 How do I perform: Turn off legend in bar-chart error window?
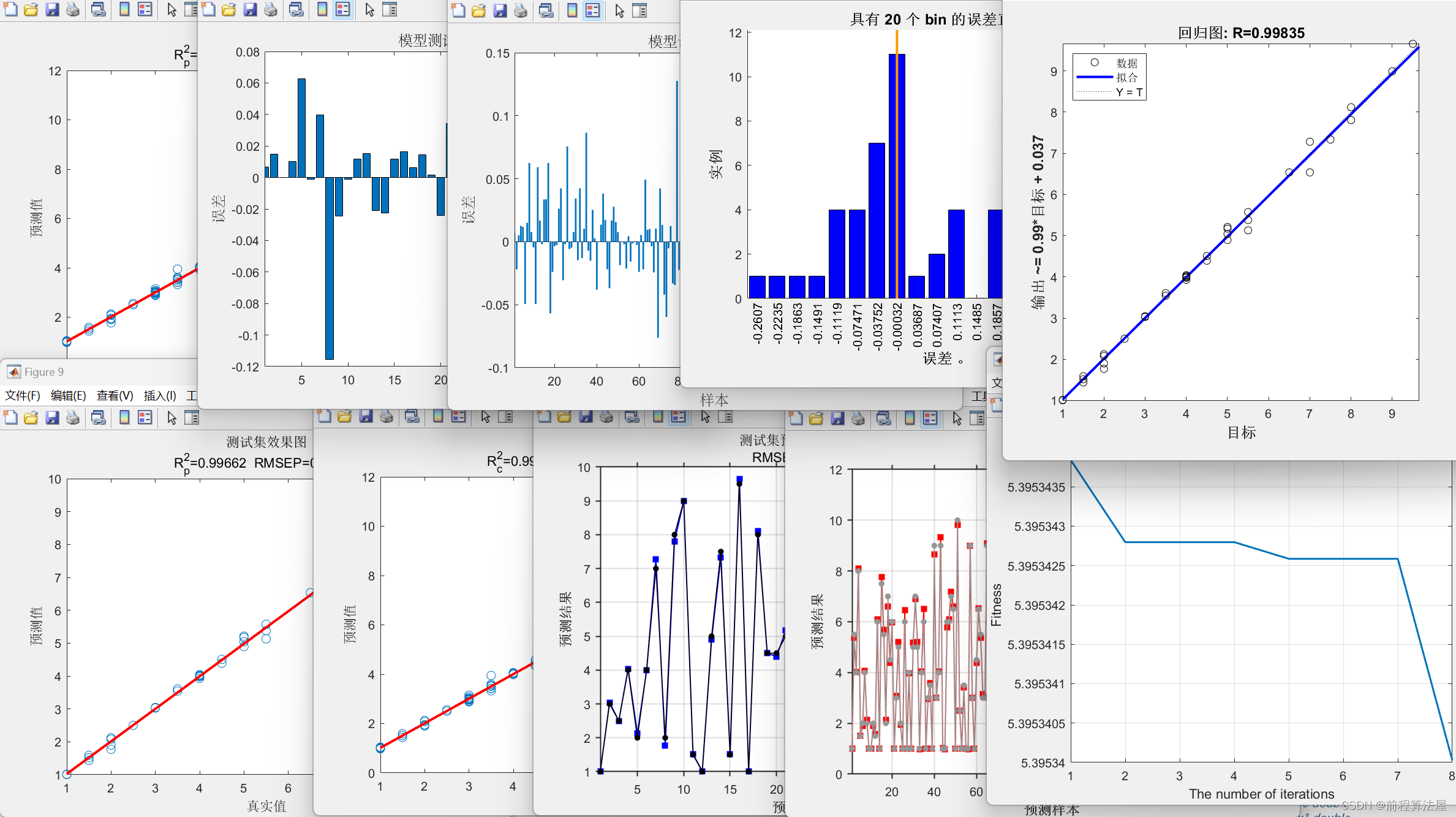[x=343, y=9]
